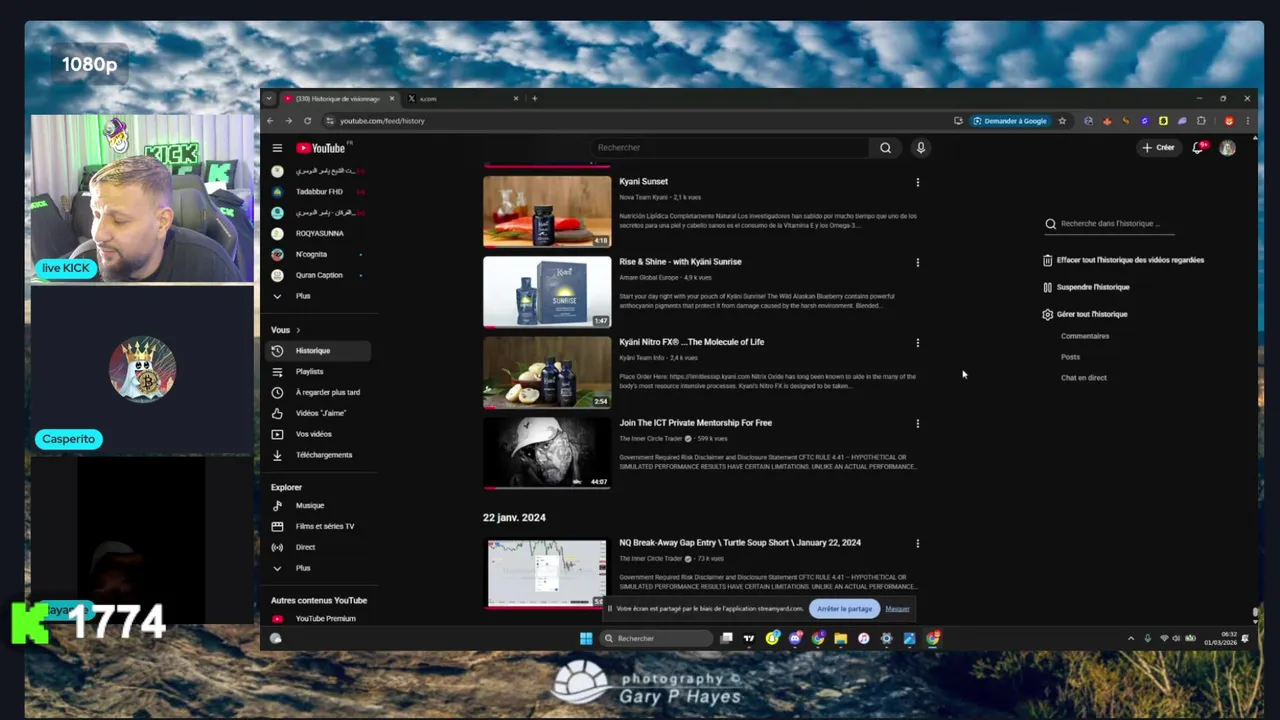Viewport: 1280px width, 720px height.
Task: Open ROQYASUNNA channel subscription
Action: click(318, 233)
